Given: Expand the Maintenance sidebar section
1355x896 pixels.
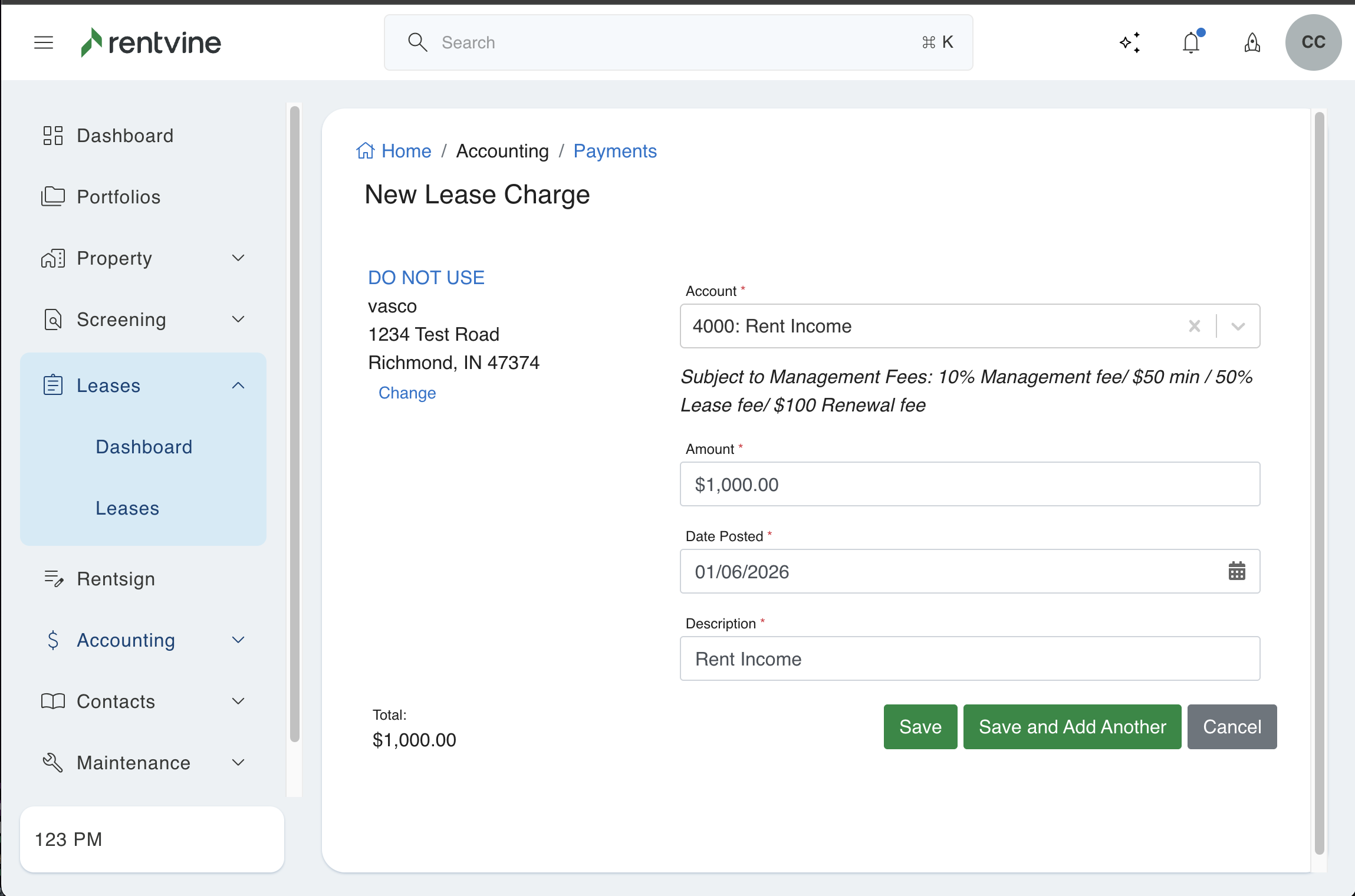Looking at the screenshot, I should [x=238, y=763].
